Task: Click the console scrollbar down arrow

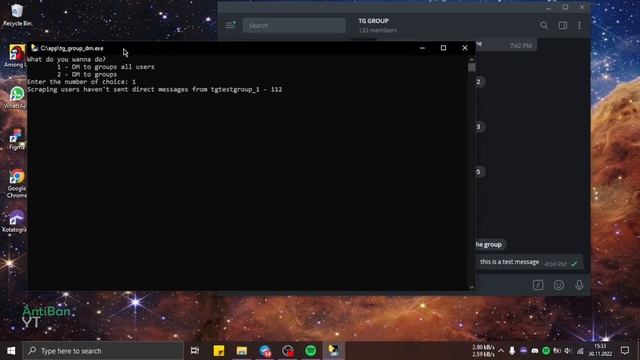Action: tap(472, 287)
